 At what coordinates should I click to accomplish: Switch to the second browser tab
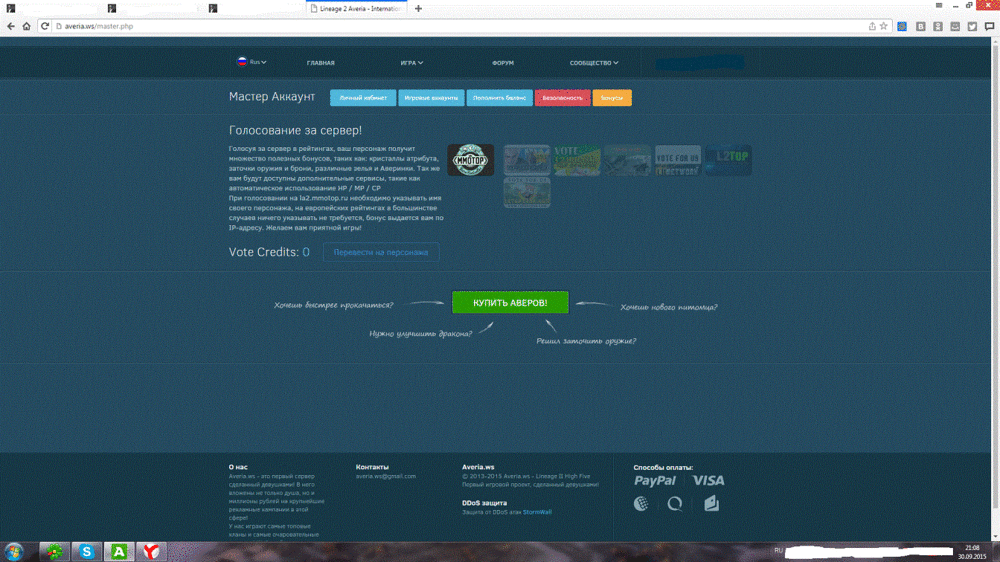coord(153,9)
